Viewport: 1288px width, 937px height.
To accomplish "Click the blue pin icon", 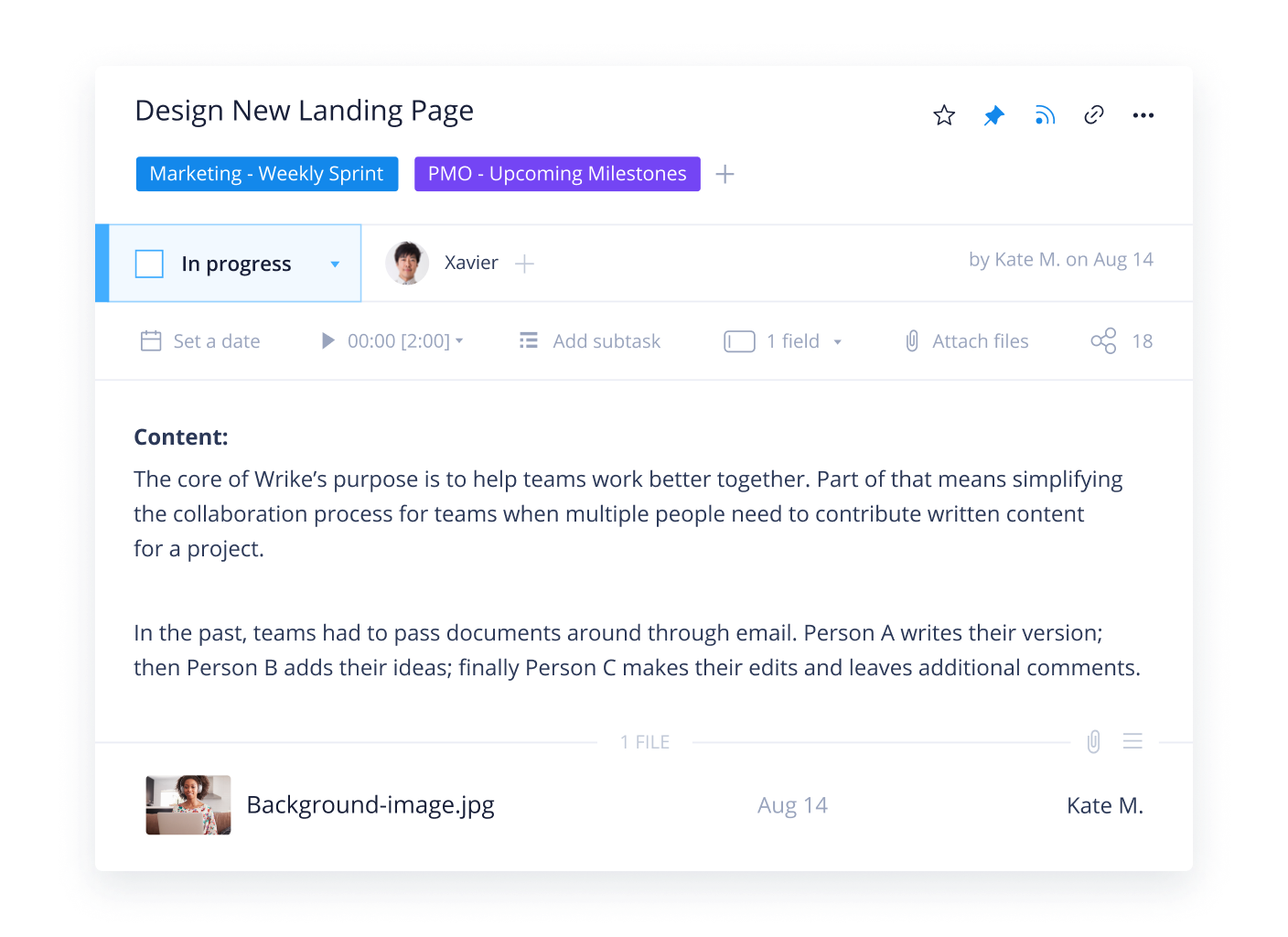I will coord(993,115).
